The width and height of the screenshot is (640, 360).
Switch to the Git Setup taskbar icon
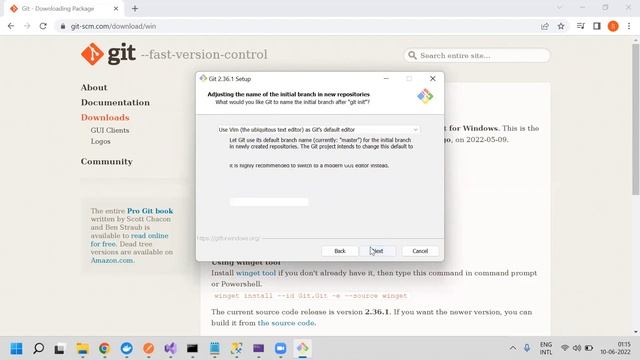pyautogui.click(x=302, y=349)
